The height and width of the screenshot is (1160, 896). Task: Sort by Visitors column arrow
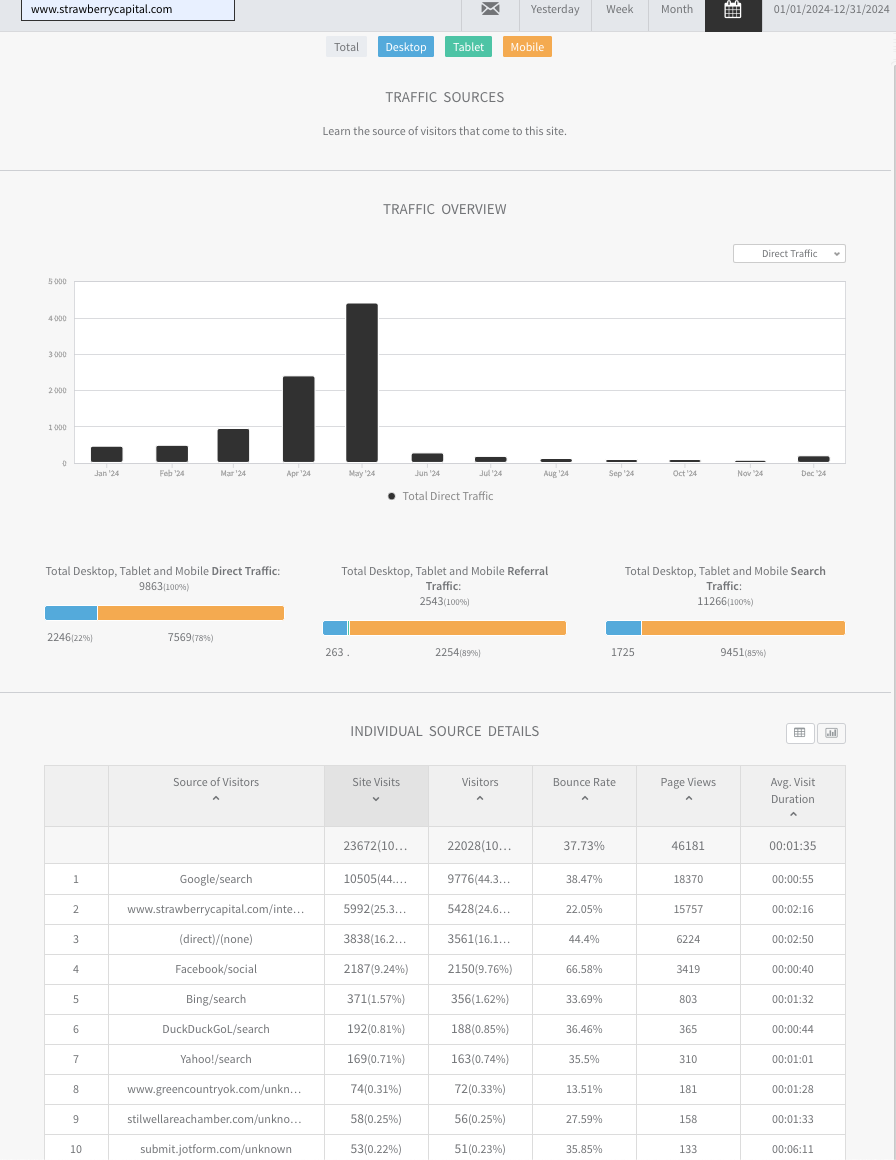[480, 798]
